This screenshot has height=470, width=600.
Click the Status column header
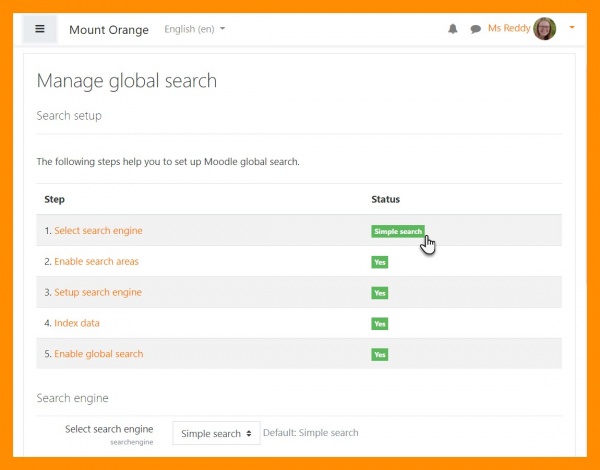point(386,199)
